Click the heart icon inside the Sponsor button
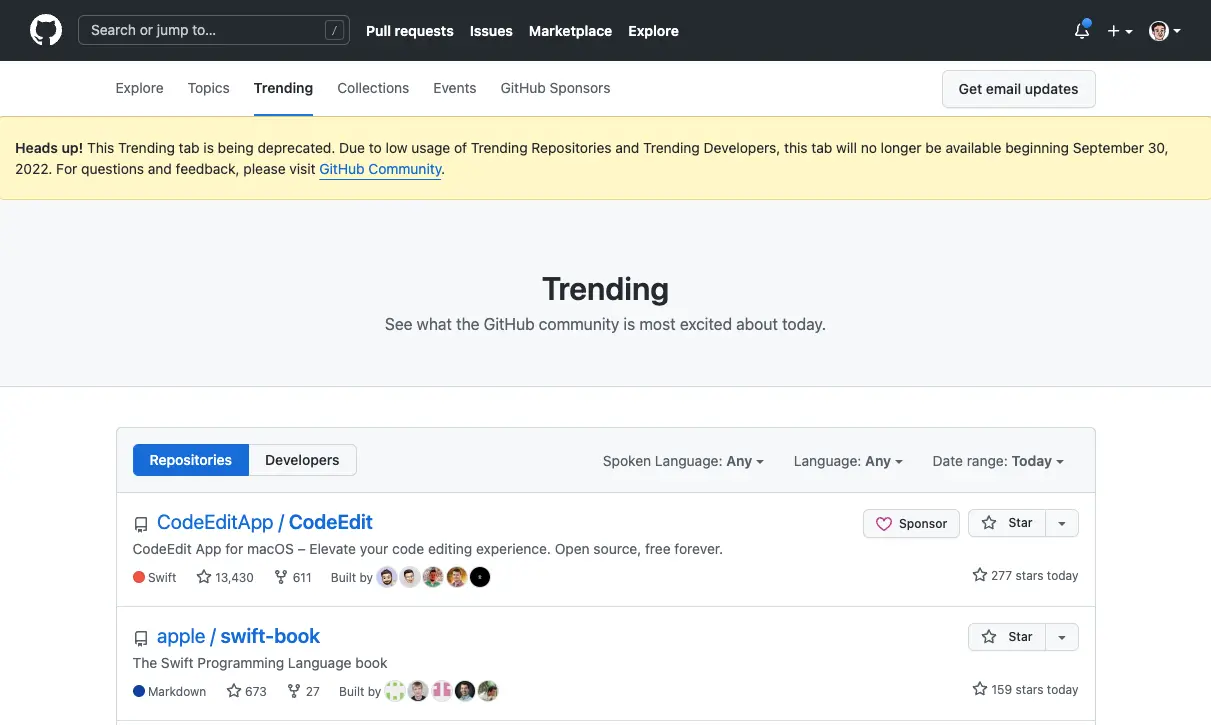 coord(885,523)
